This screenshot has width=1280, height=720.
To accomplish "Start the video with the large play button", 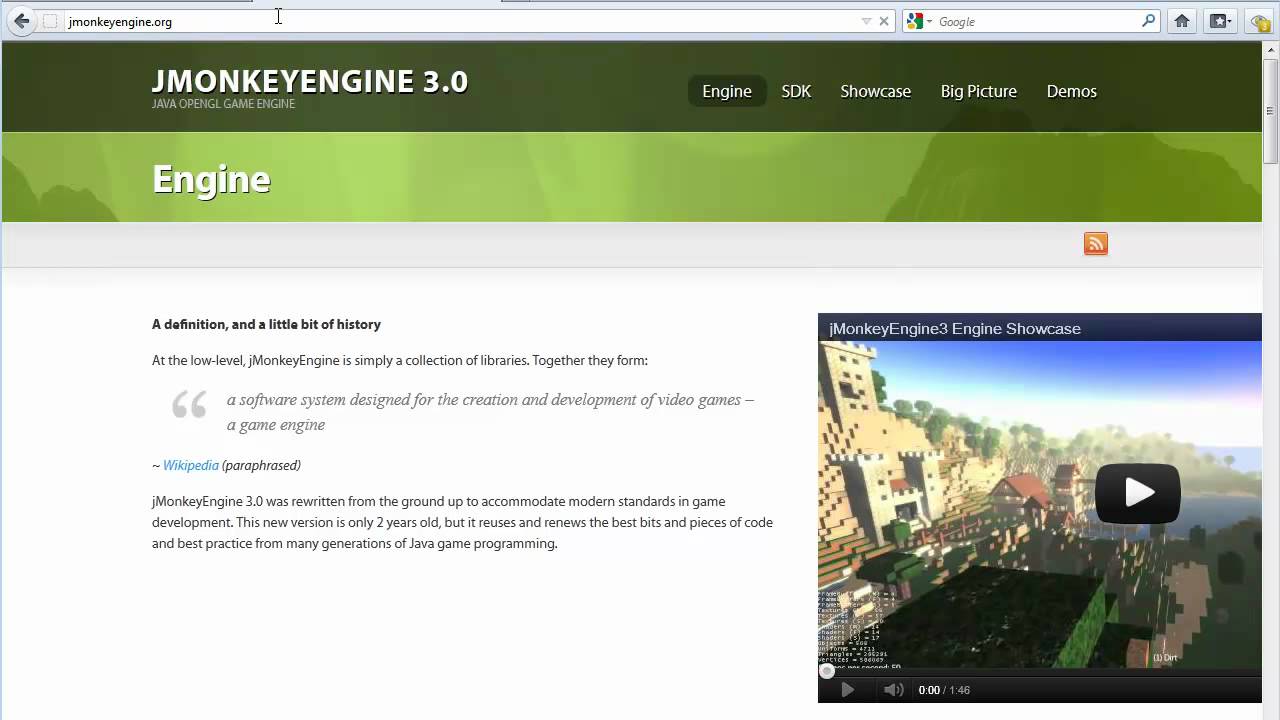I will click(1138, 493).
